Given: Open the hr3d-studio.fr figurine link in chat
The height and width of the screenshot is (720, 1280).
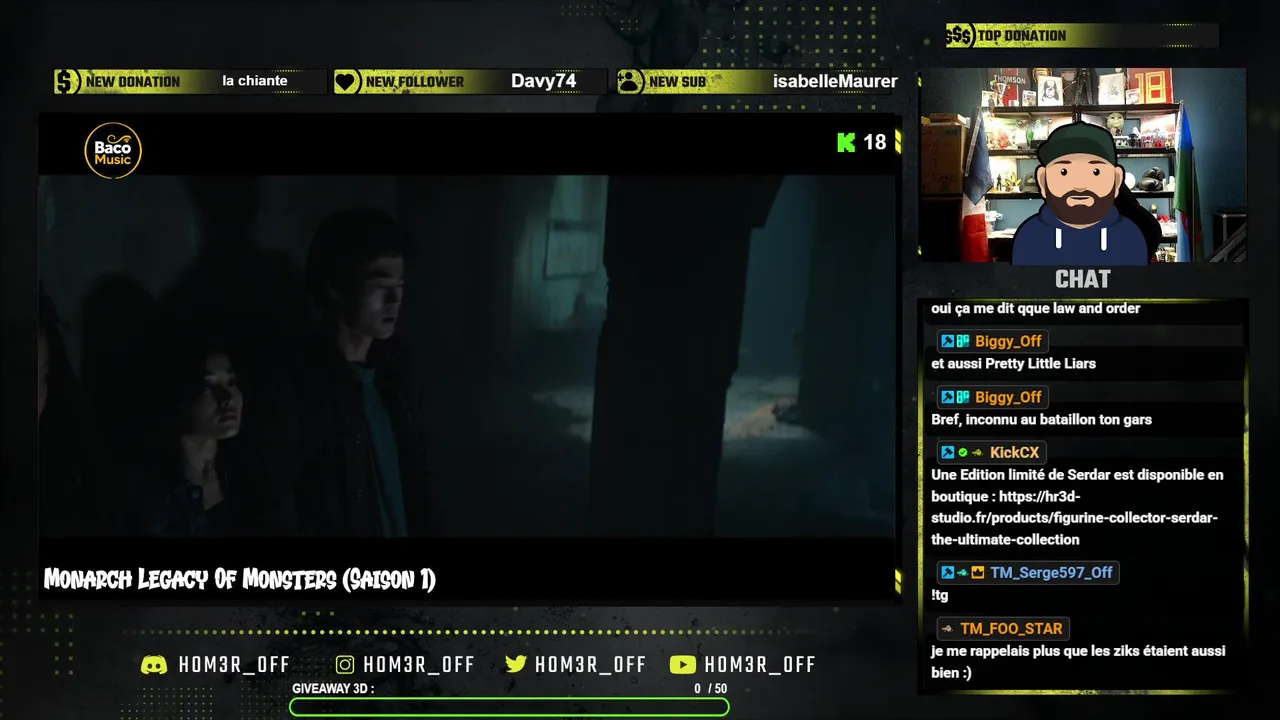Looking at the screenshot, I should point(1075,518).
